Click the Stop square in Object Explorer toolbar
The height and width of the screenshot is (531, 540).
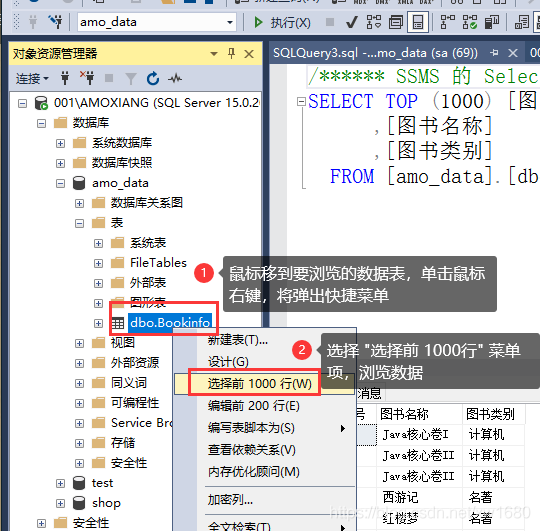(109, 78)
